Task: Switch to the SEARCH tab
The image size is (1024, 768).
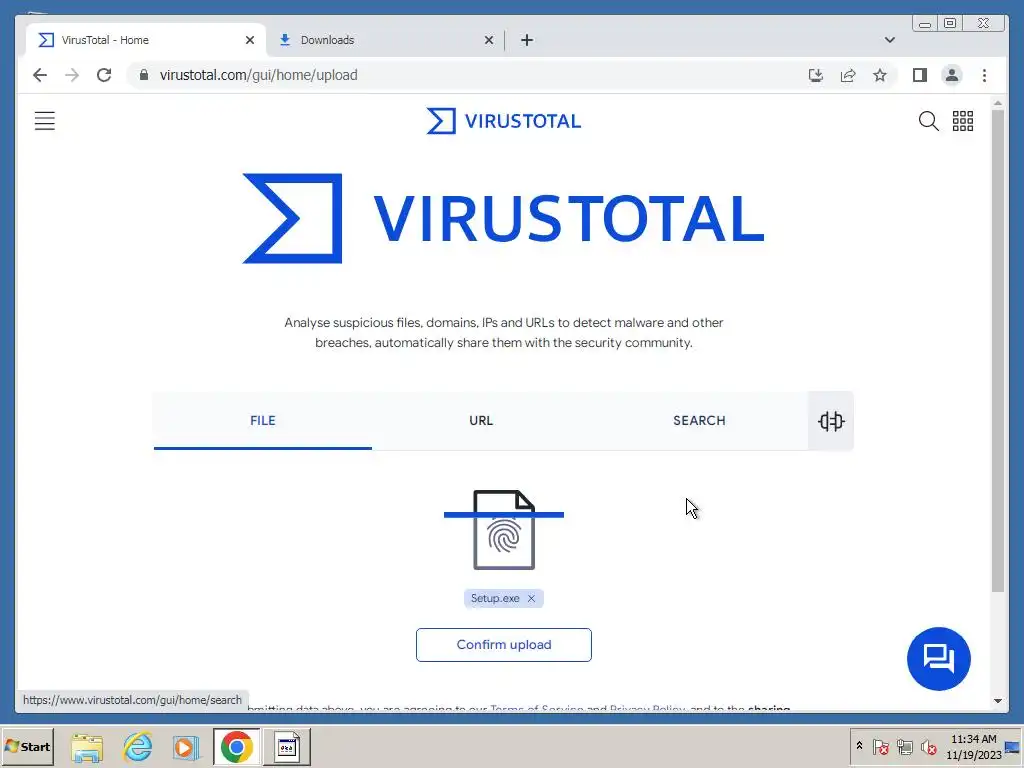Action: [699, 421]
